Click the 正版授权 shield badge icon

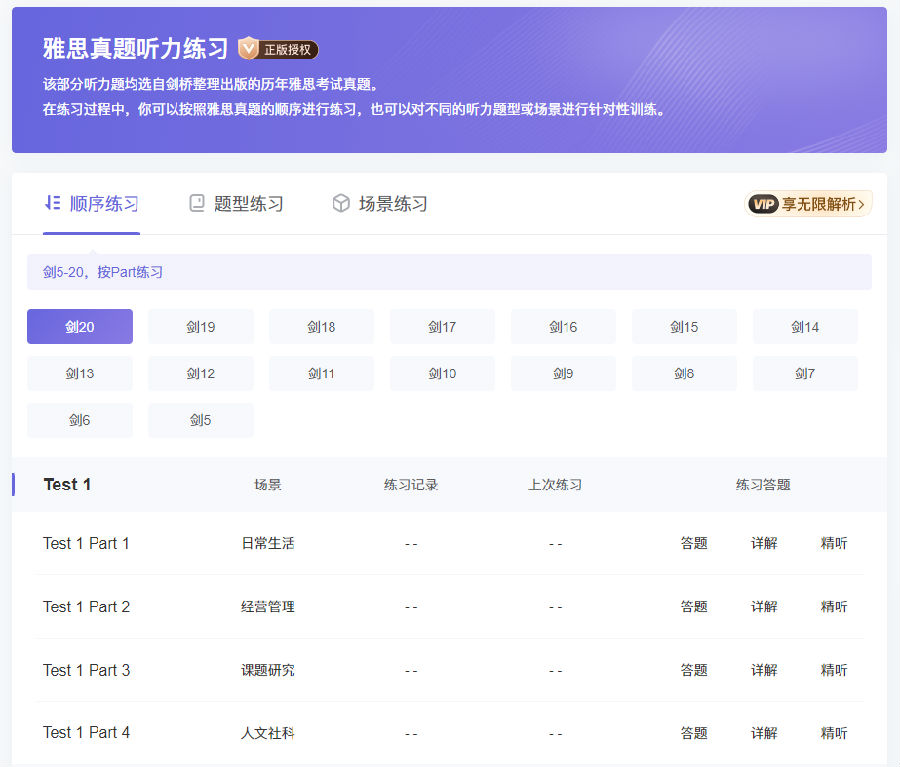pos(248,48)
